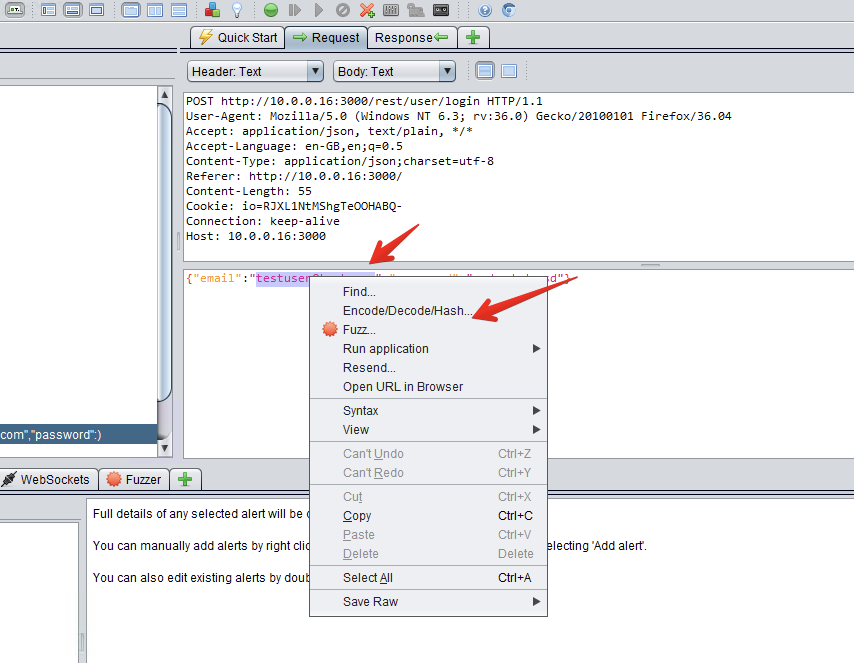Toggle combined header and body view icon
This screenshot has height=663, width=854.
[509, 71]
